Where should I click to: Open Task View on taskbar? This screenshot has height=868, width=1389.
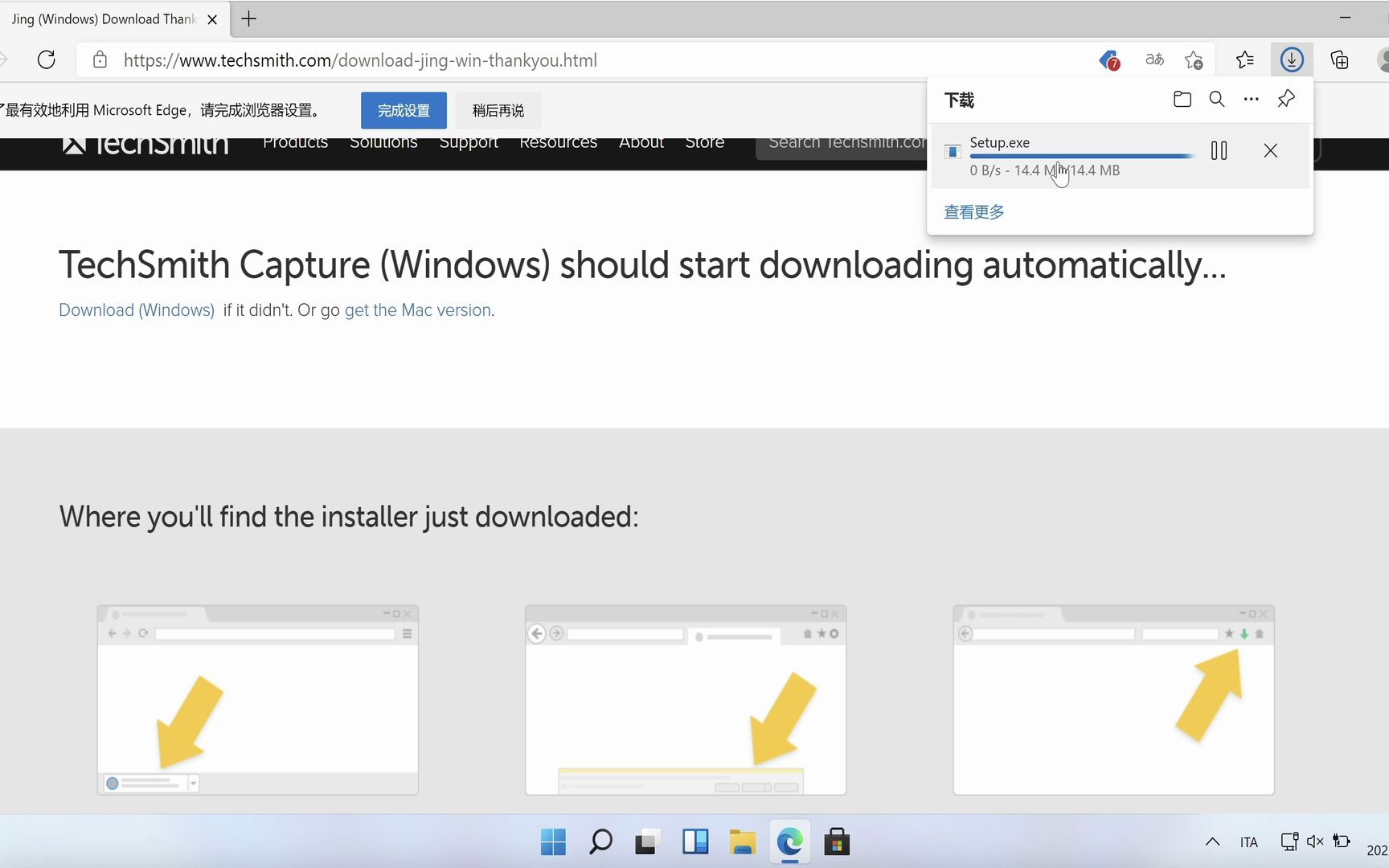648,841
